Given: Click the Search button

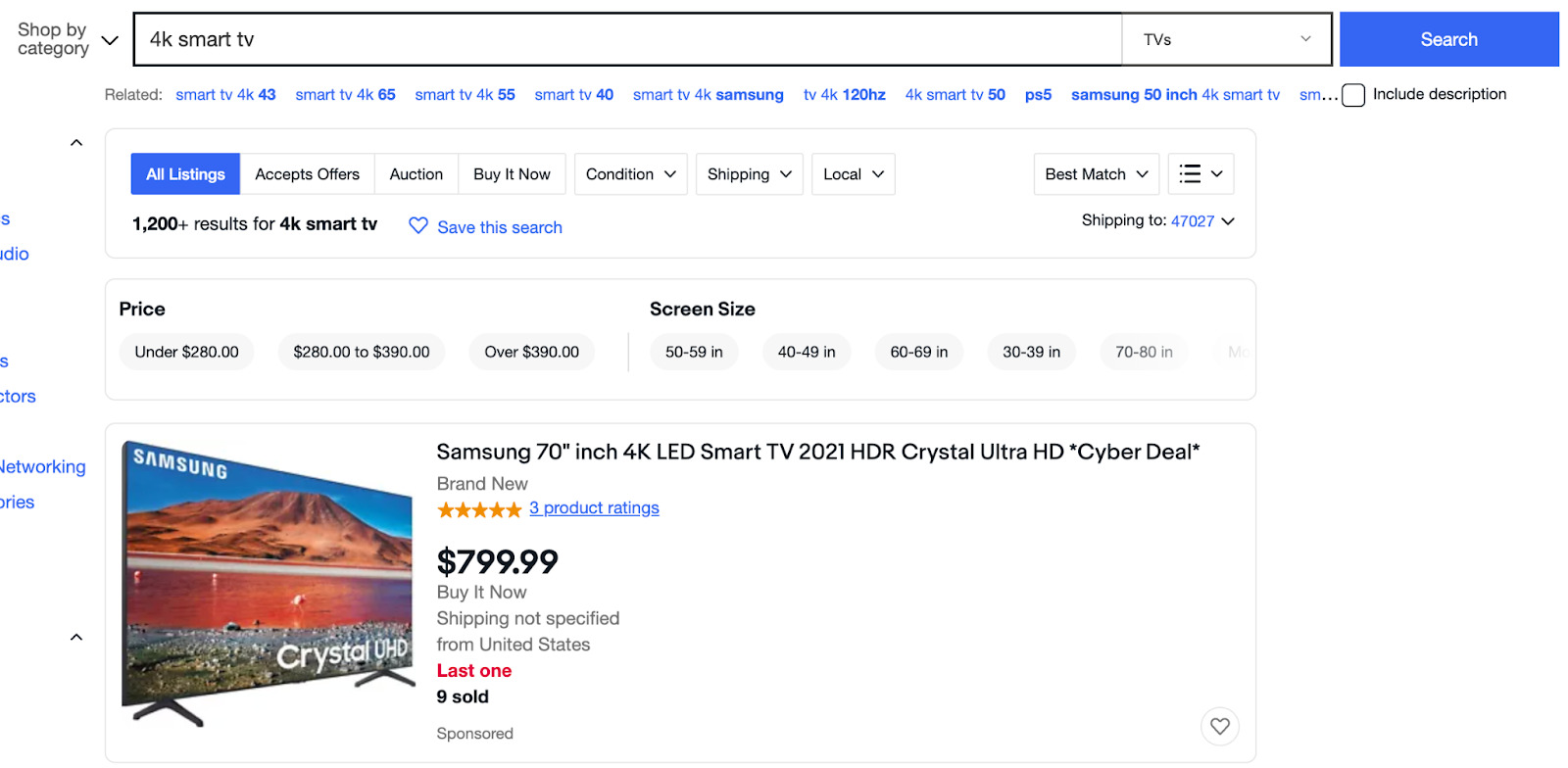Looking at the screenshot, I should tap(1447, 39).
